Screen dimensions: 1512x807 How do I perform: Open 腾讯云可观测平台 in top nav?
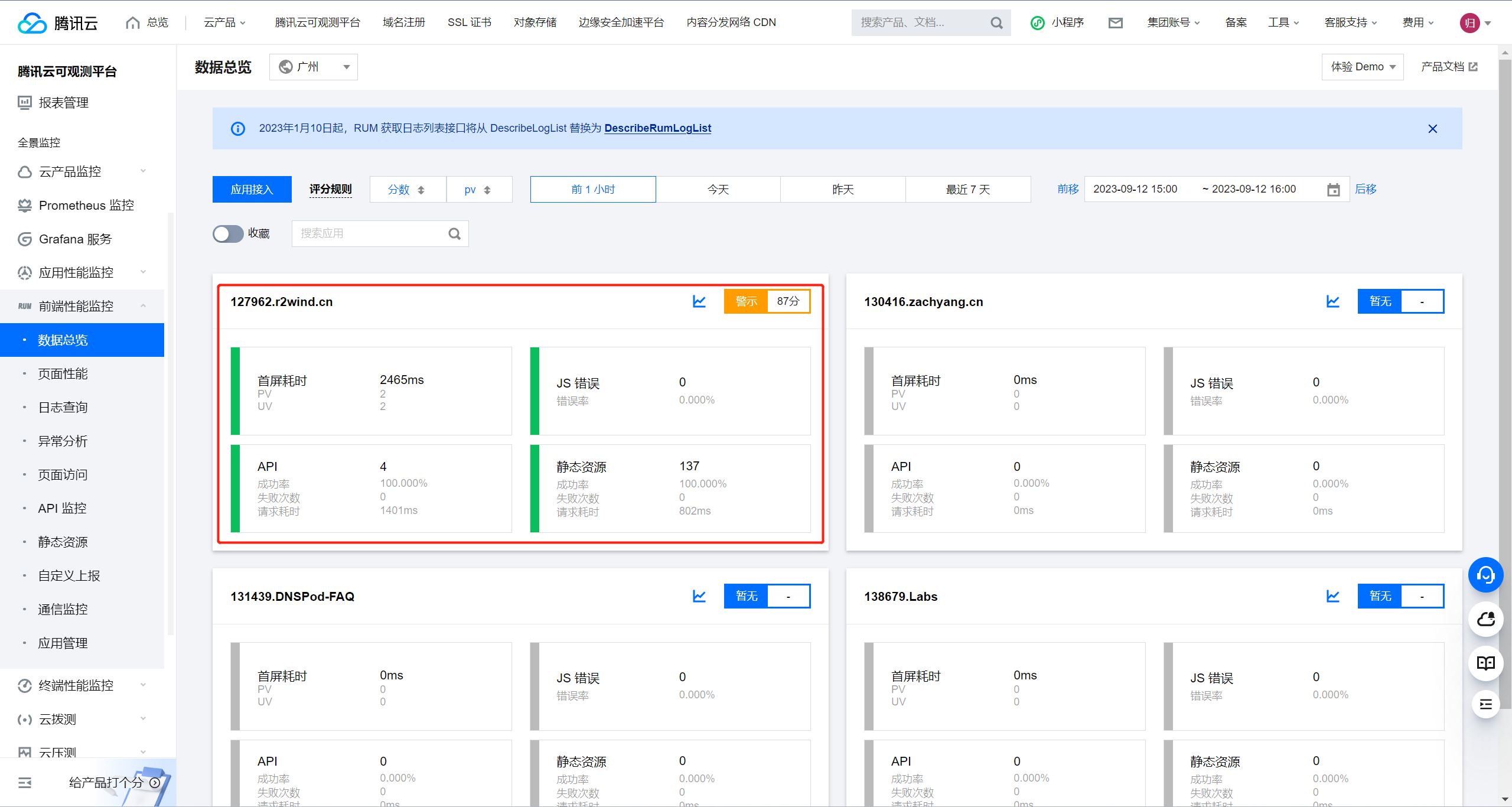pos(317,22)
